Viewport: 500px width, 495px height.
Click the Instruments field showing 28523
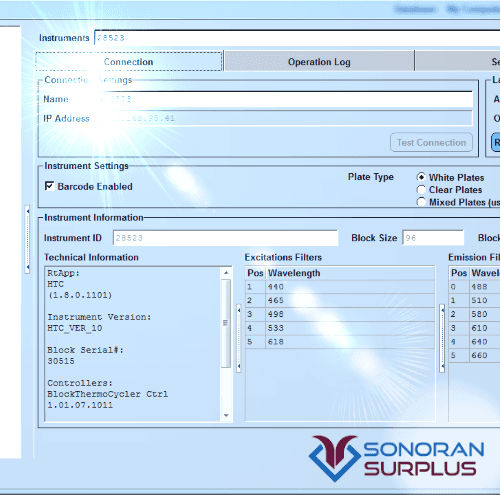297,38
